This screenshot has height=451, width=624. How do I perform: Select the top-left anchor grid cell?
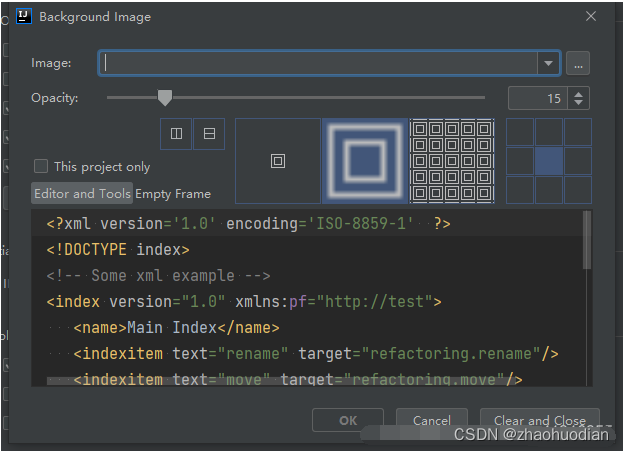[x=520, y=132]
